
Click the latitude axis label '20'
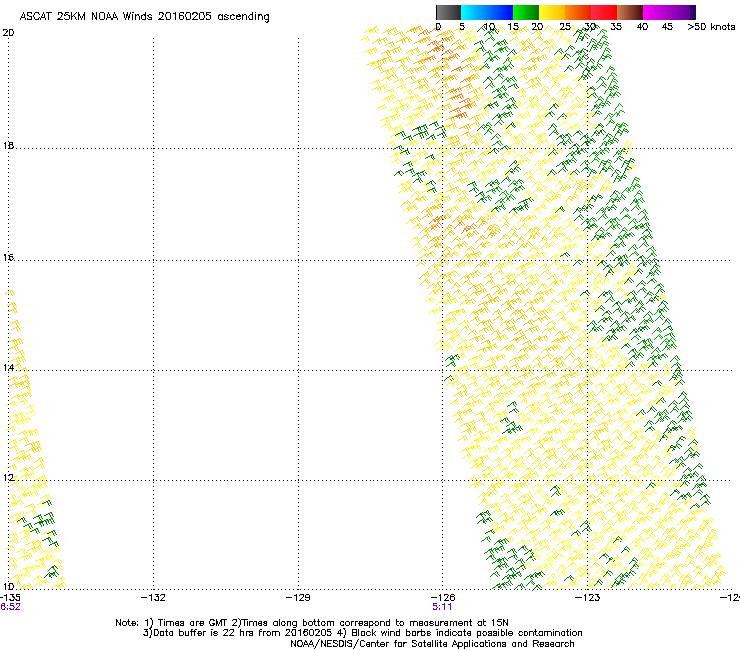pos(8,33)
